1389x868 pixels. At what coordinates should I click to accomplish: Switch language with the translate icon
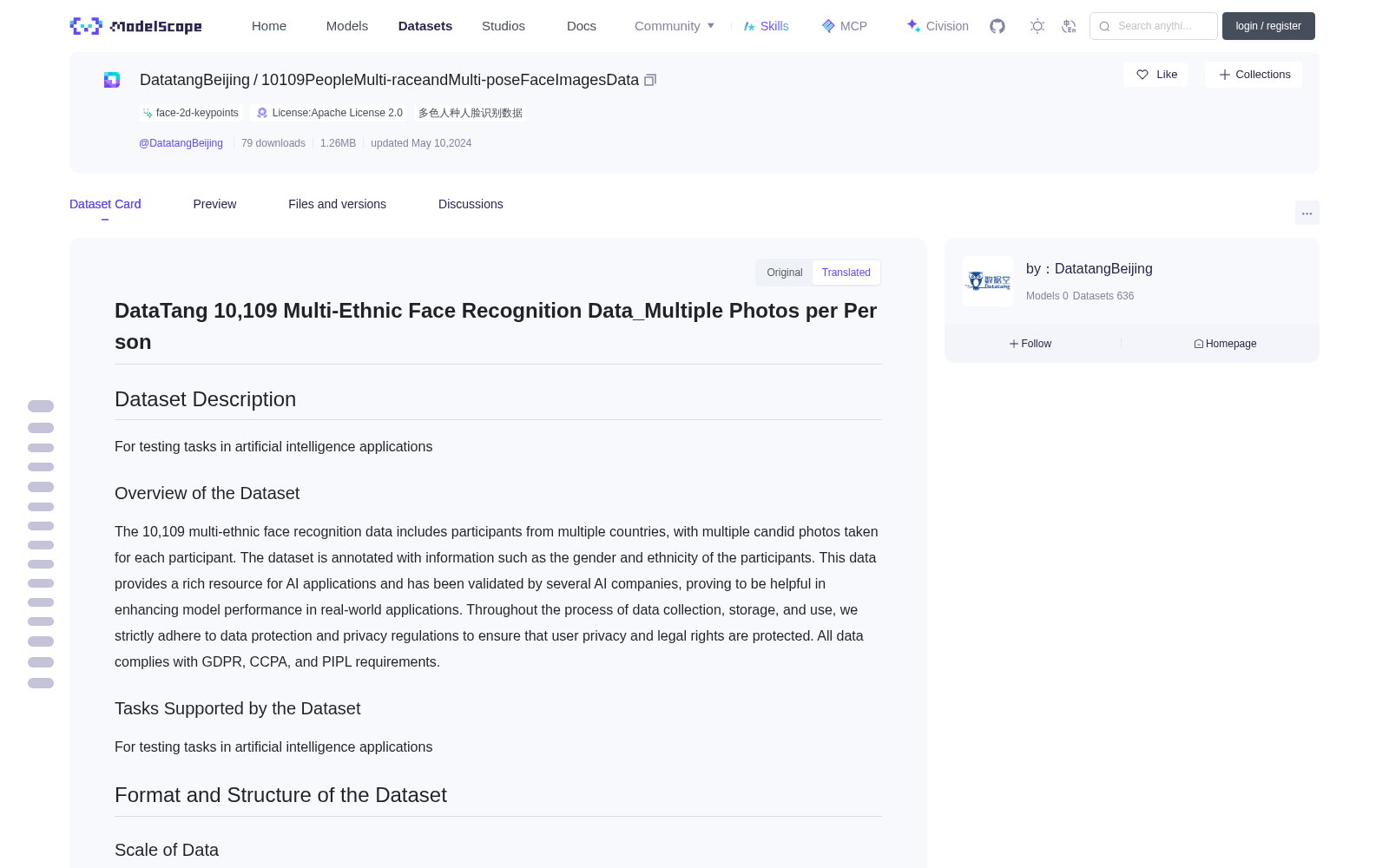click(x=1069, y=26)
